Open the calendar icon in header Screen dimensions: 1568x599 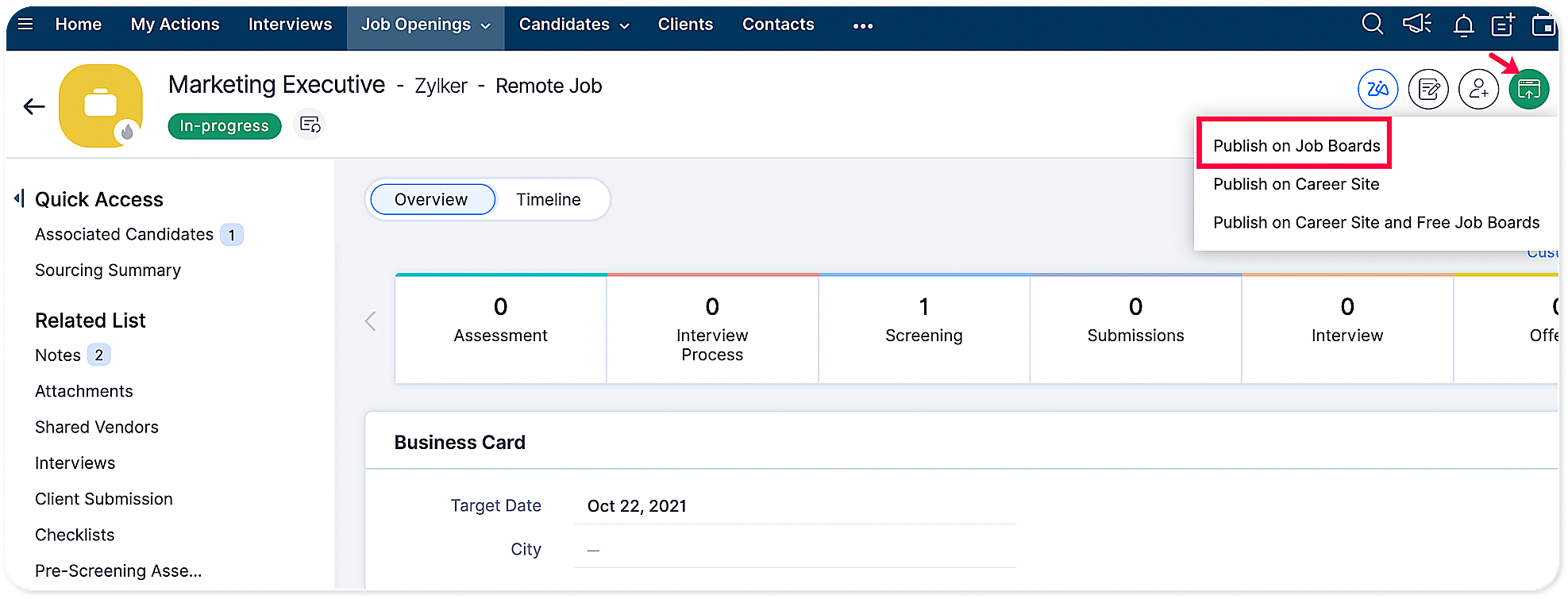[1543, 25]
